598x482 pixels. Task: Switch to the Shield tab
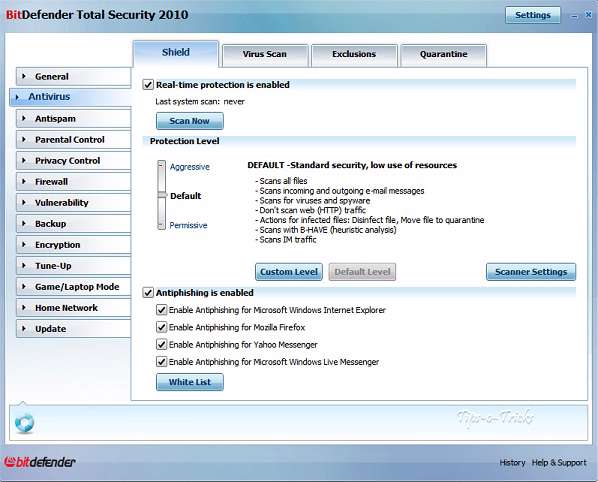[176, 53]
